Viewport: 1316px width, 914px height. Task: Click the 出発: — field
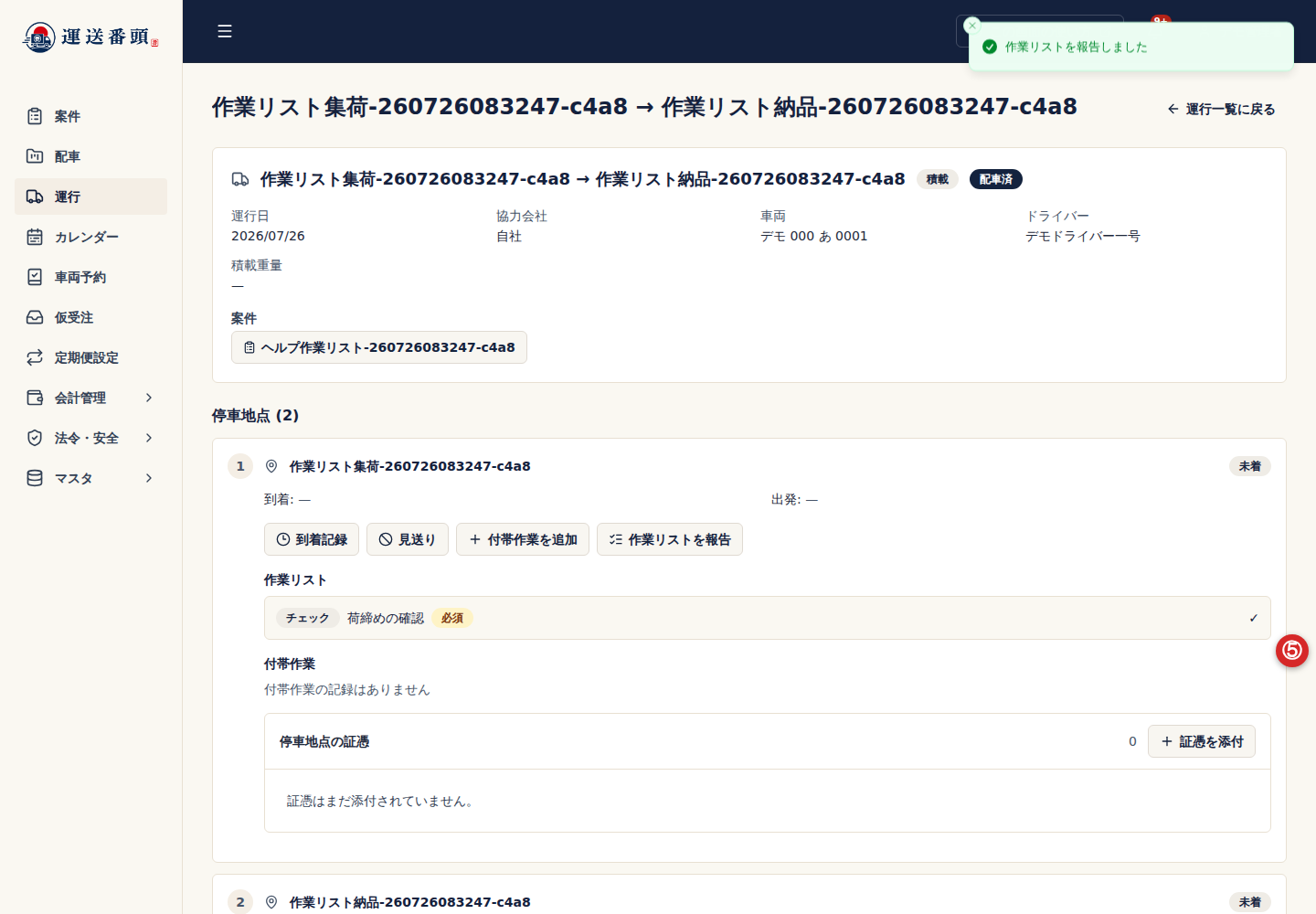tap(795, 499)
